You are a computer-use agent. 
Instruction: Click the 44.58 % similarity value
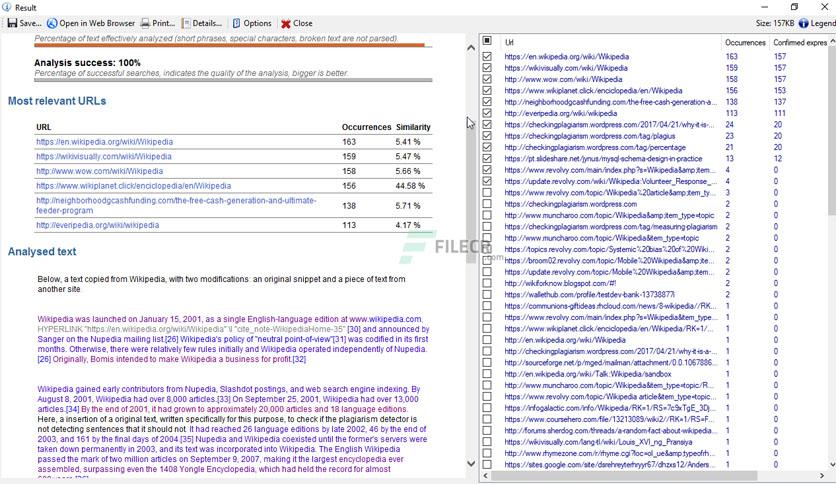(x=410, y=186)
